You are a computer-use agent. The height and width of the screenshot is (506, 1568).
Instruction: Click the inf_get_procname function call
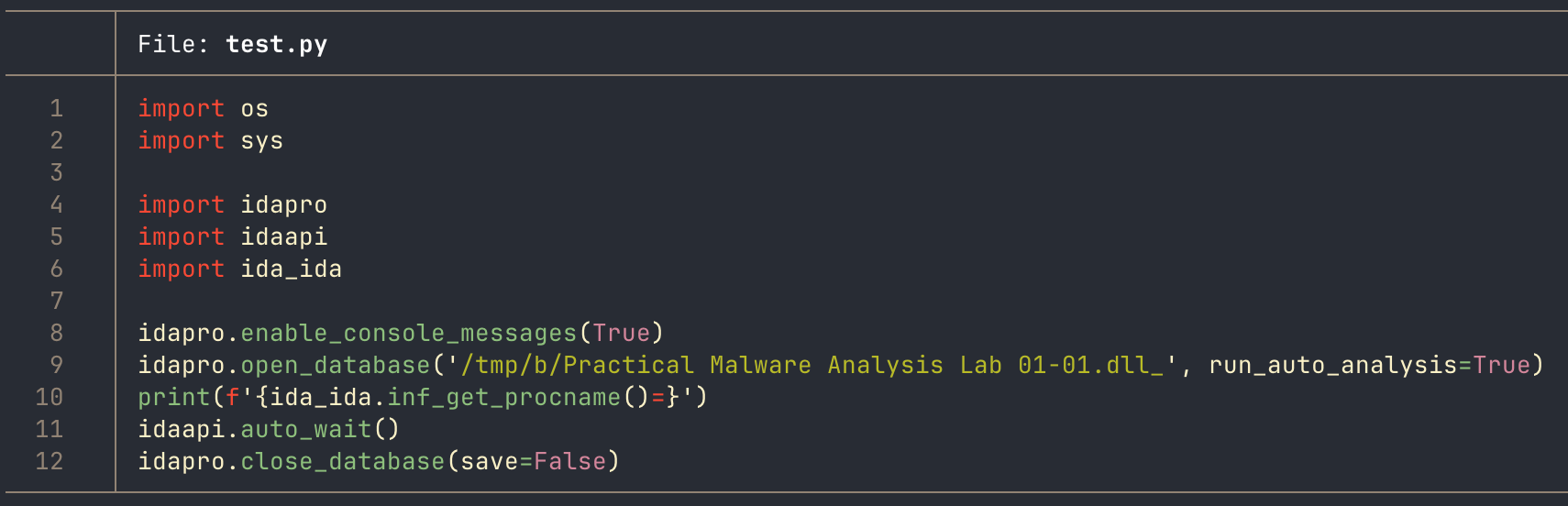click(503, 397)
